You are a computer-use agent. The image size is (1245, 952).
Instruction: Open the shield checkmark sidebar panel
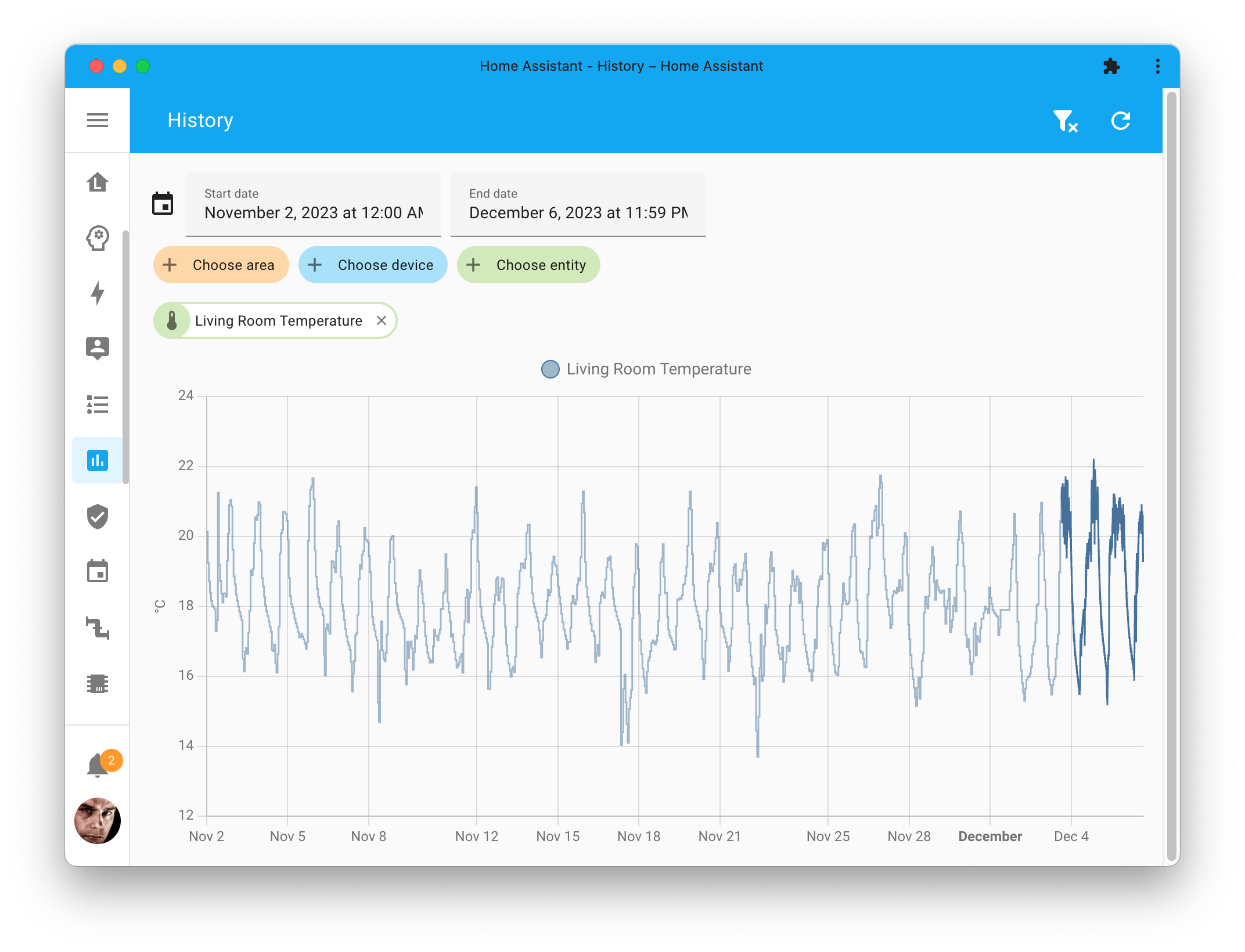click(x=97, y=516)
